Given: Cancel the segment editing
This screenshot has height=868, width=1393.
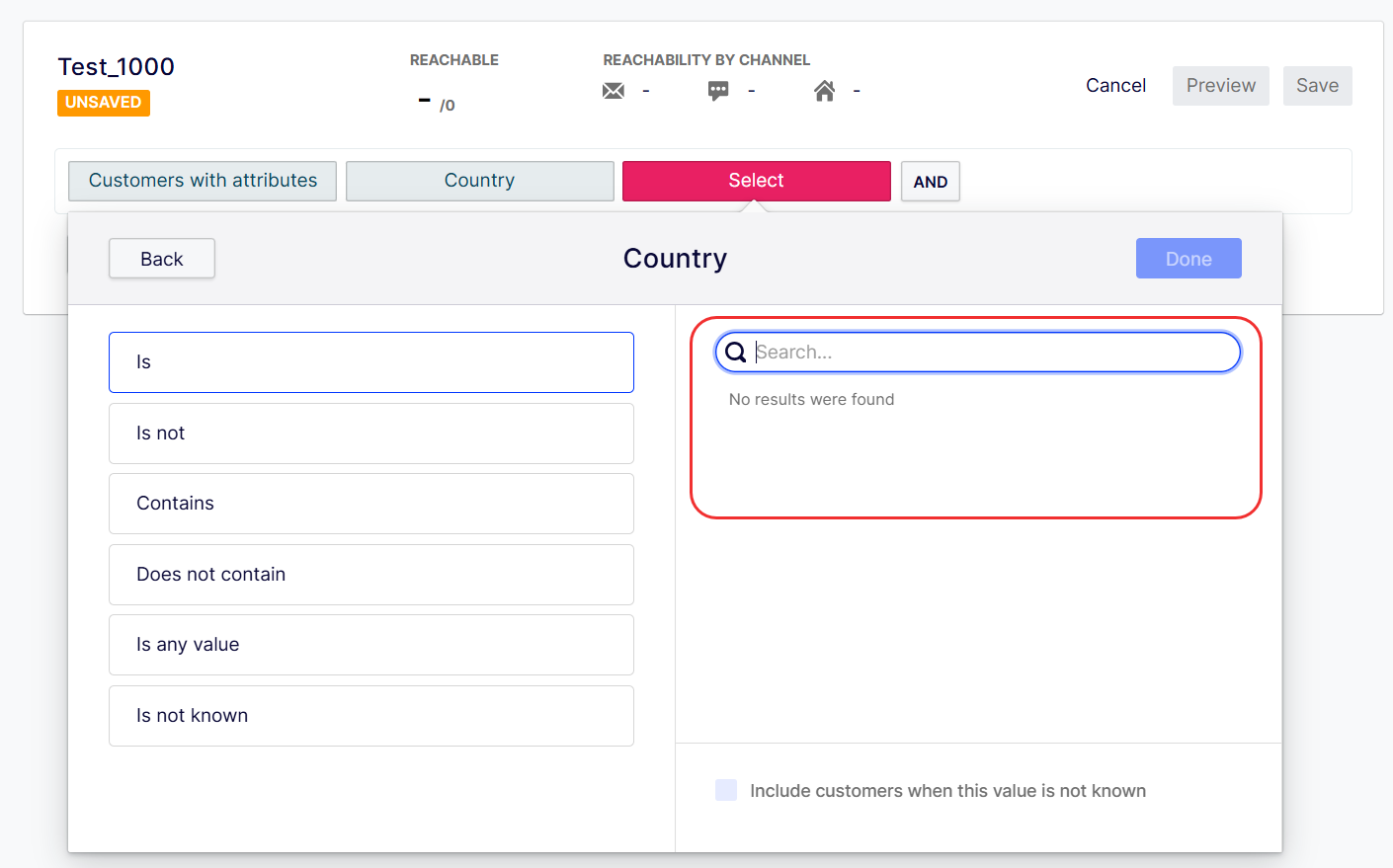Looking at the screenshot, I should coord(1115,86).
